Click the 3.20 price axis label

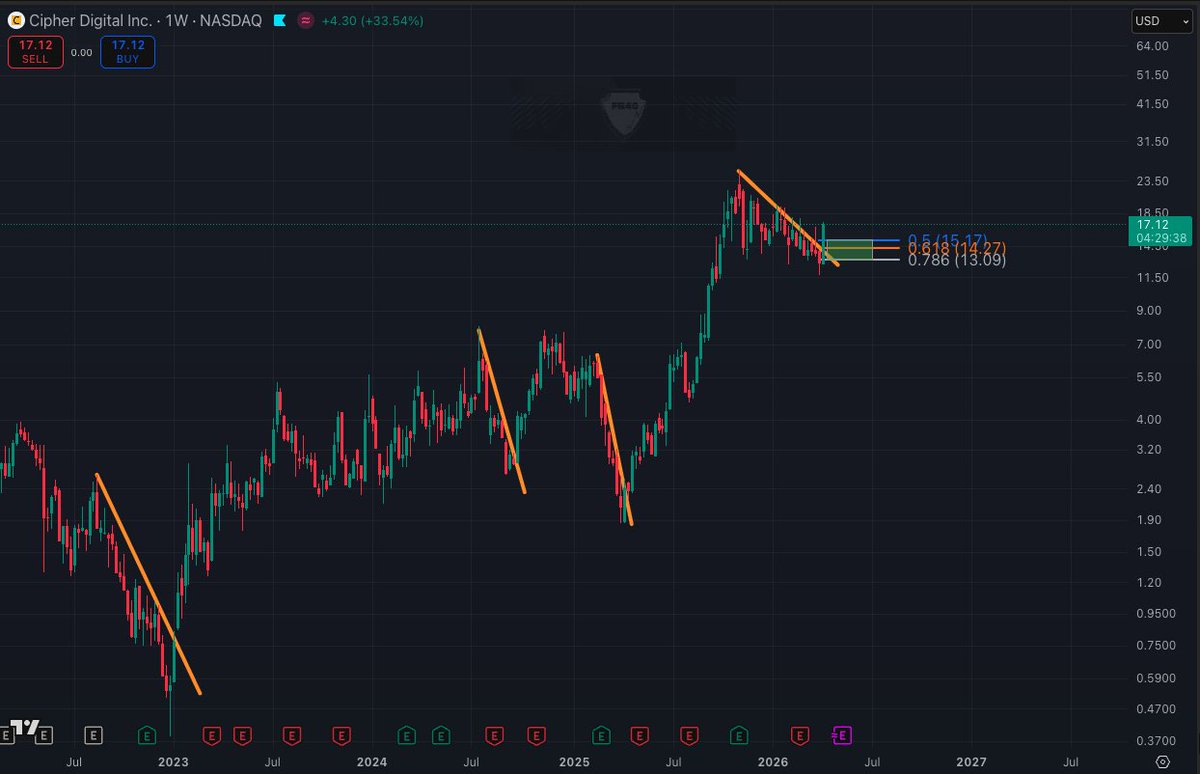coord(1149,450)
